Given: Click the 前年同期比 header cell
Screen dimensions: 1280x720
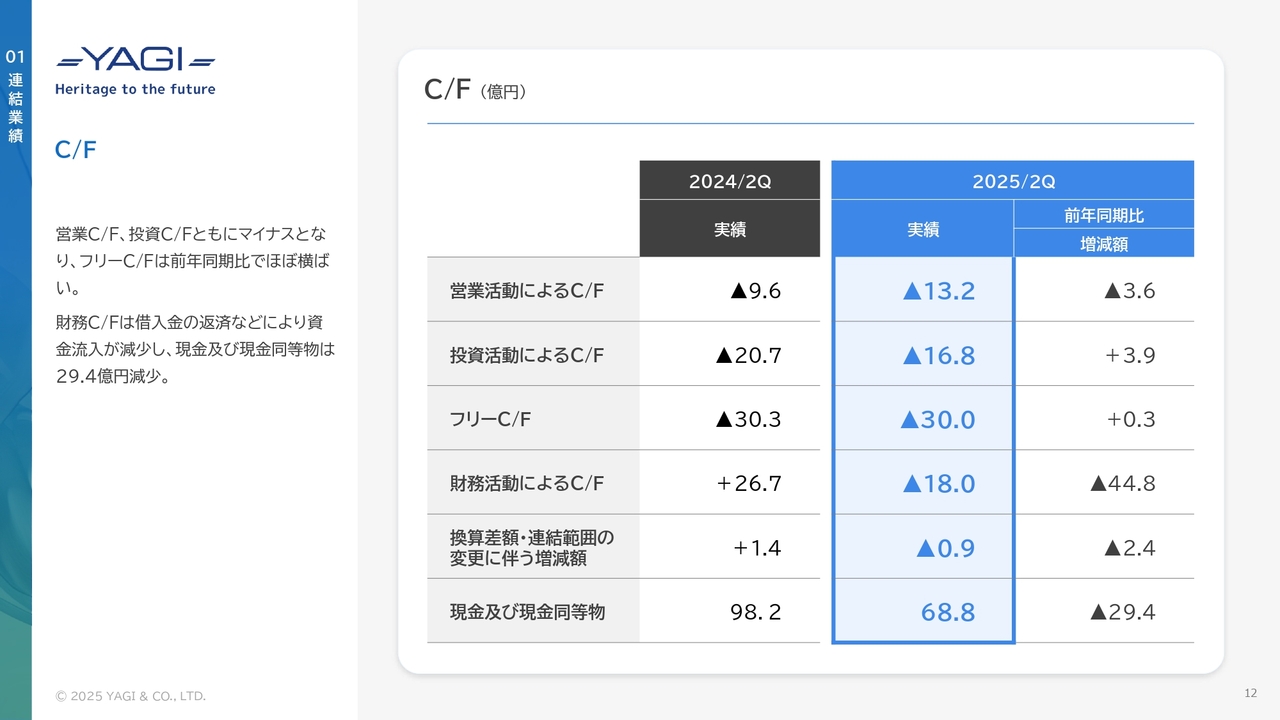Looking at the screenshot, I should point(1104,215).
